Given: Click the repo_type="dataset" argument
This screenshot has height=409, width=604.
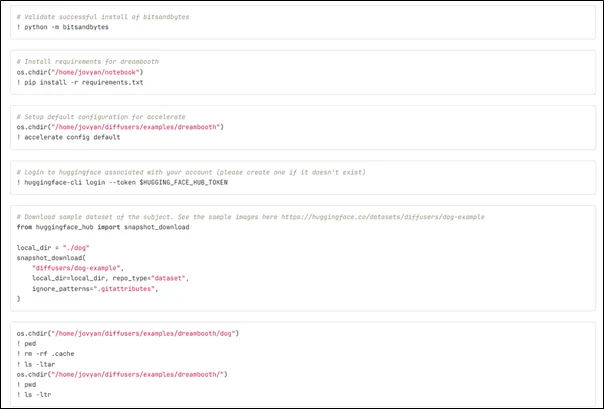Looking at the screenshot, I should click(x=153, y=278).
